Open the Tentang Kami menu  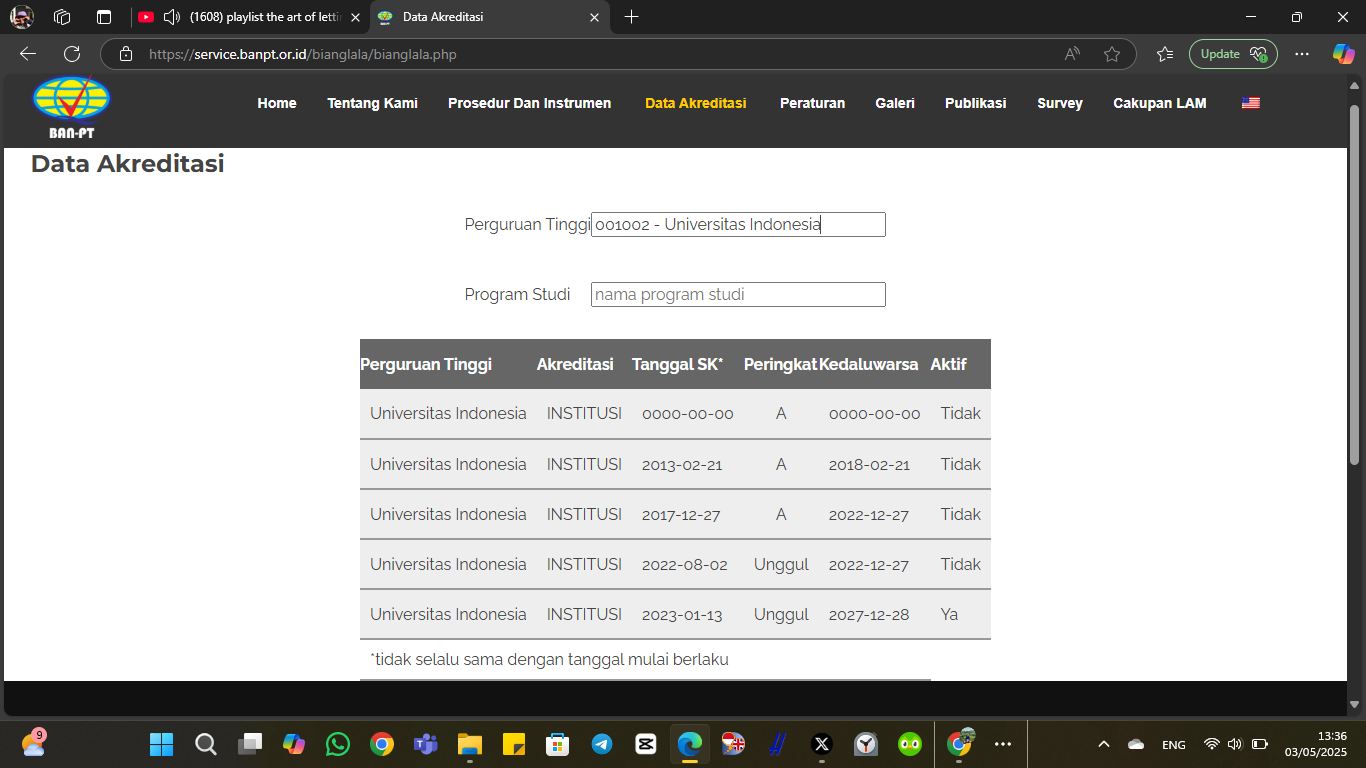[x=372, y=103]
